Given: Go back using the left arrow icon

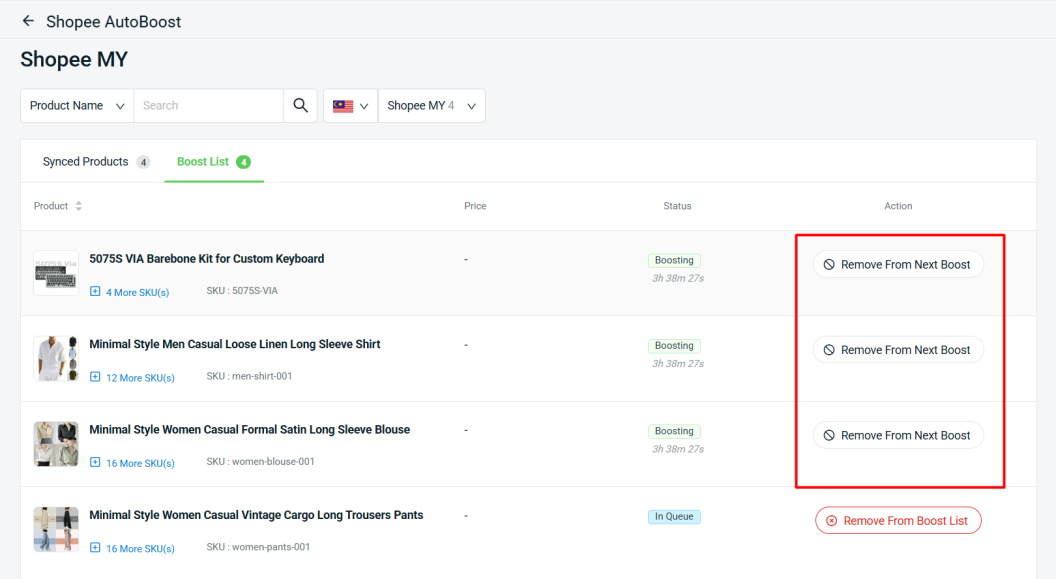Looking at the screenshot, I should [x=28, y=21].
